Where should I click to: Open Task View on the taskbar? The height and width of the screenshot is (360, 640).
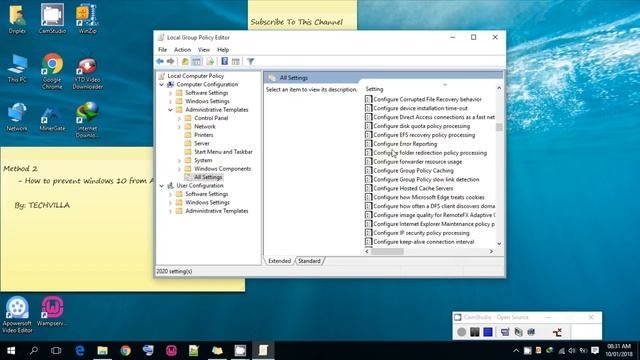[x=56, y=351]
